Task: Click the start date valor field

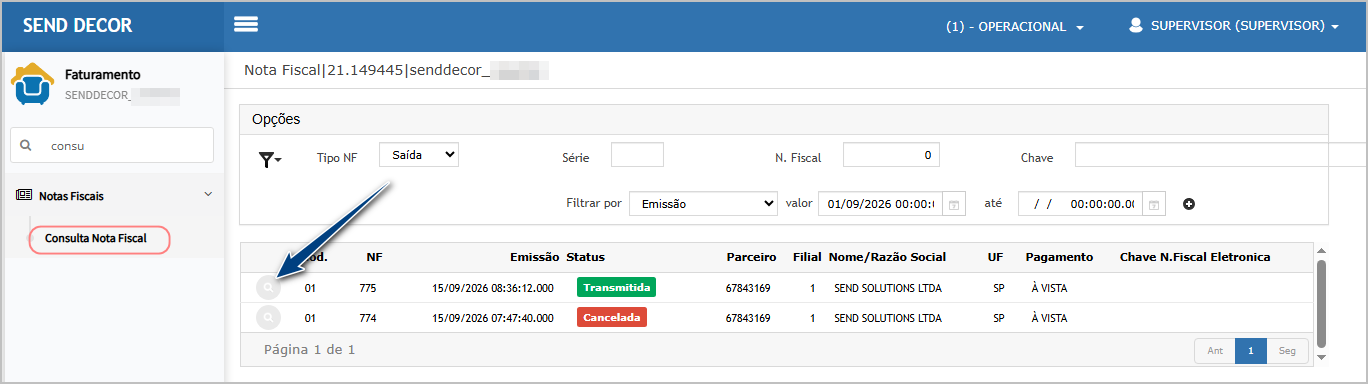Action: 881,204
